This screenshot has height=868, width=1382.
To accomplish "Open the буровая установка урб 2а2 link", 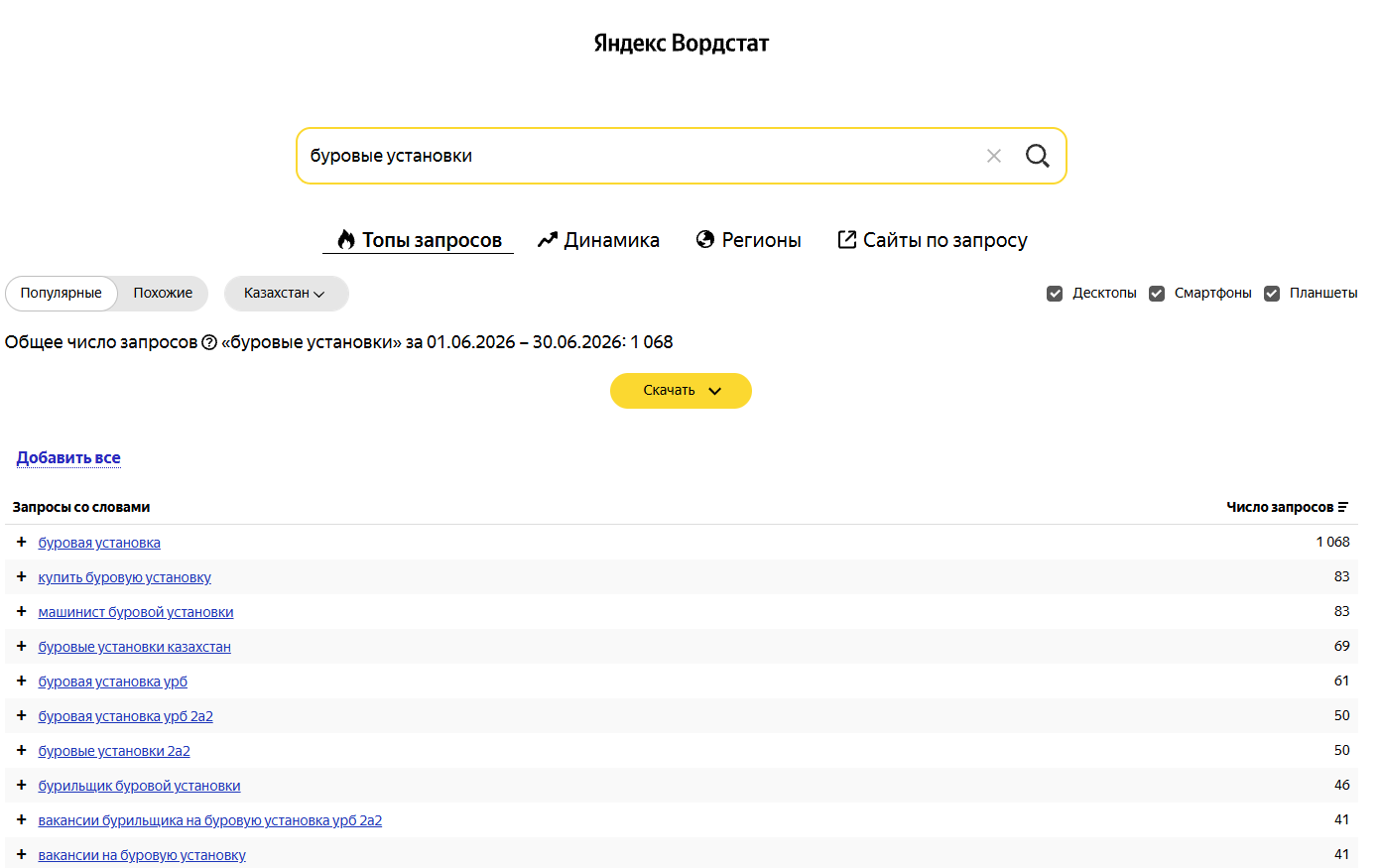I will point(126,716).
